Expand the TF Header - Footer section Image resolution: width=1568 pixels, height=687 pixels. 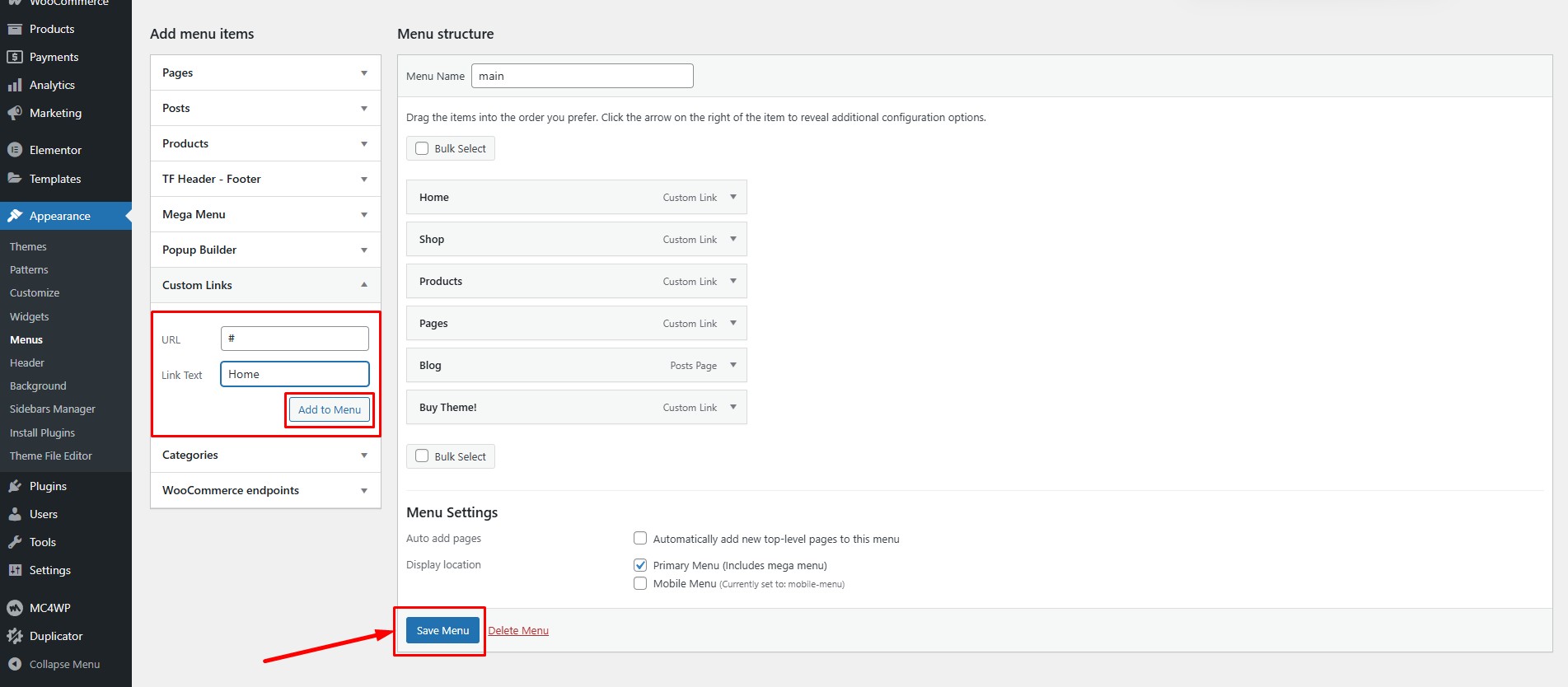pyautogui.click(x=364, y=180)
